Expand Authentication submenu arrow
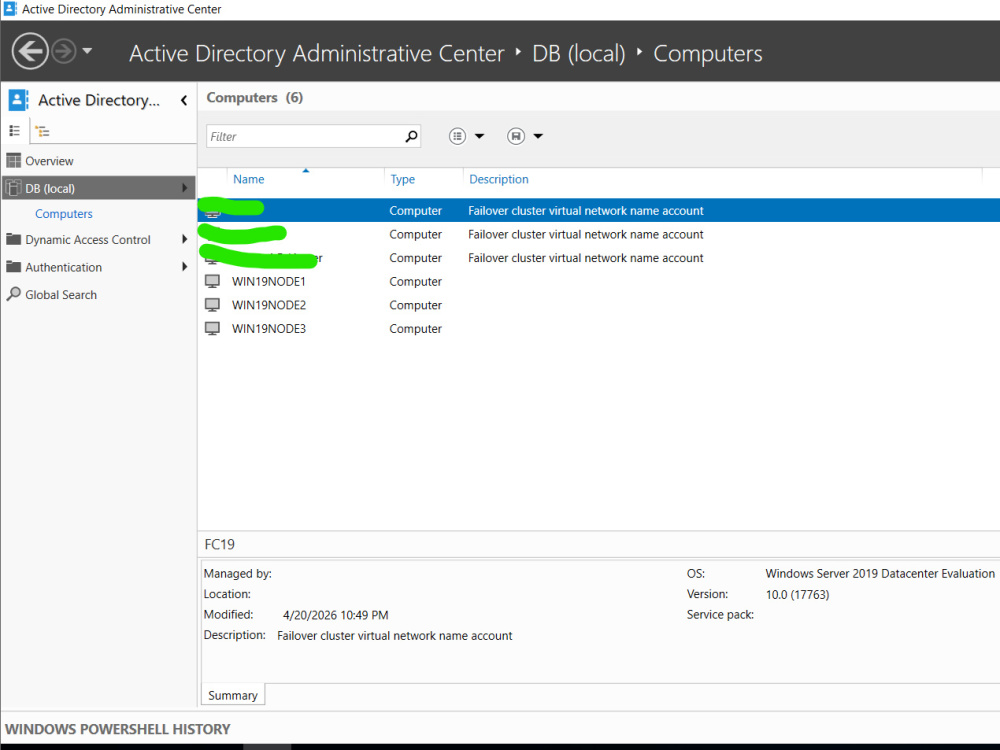This screenshot has width=1000, height=750. click(x=184, y=267)
